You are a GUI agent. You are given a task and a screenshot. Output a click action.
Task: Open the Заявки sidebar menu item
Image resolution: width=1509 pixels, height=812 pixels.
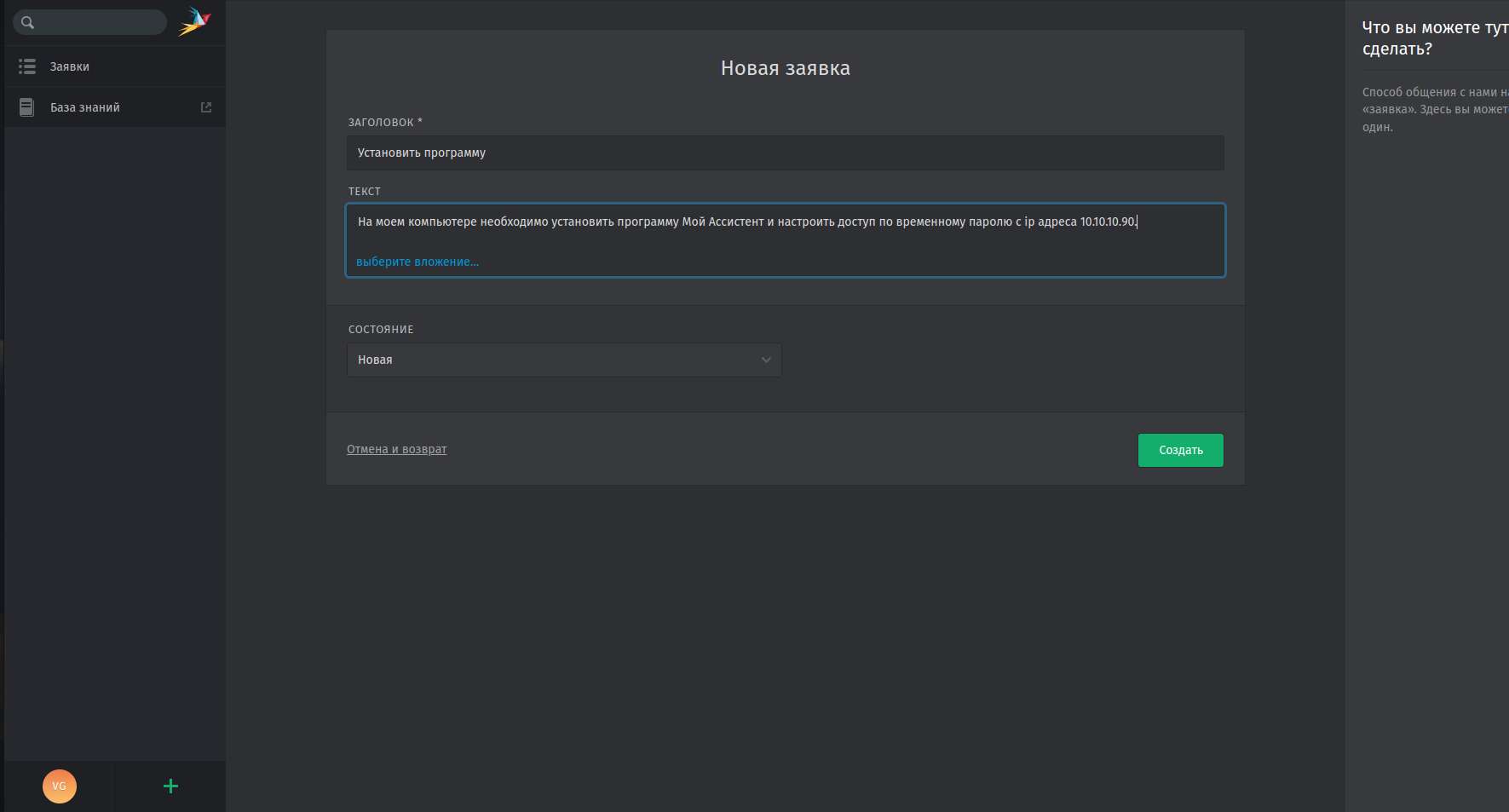point(70,66)
